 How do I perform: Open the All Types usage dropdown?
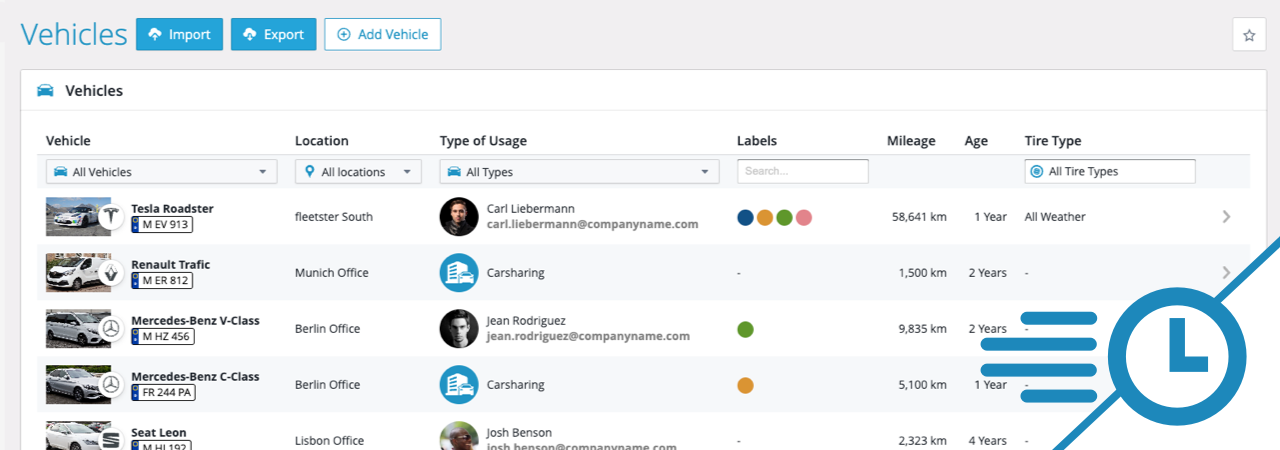tap(579, 172)
